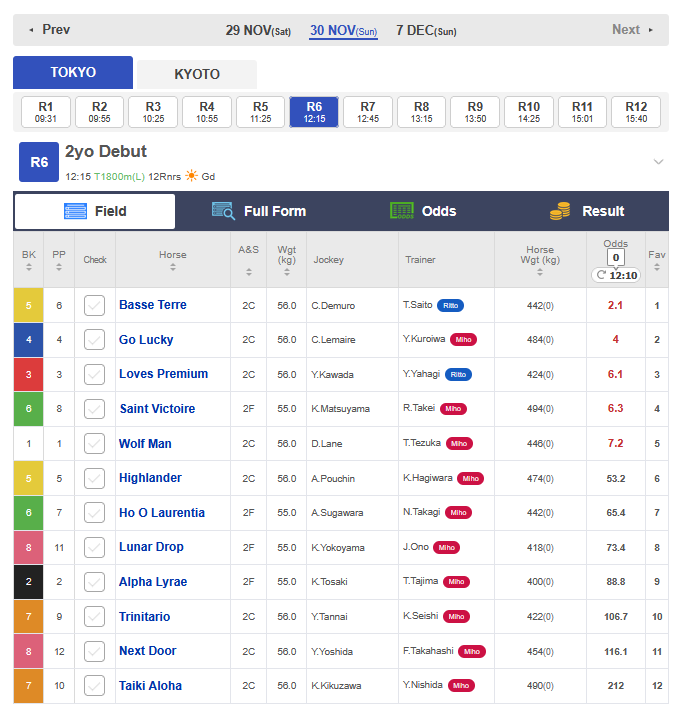This screenshot has width=682, height=716.
Task: Click the odds count box showing 0
Action: point(616,258)
